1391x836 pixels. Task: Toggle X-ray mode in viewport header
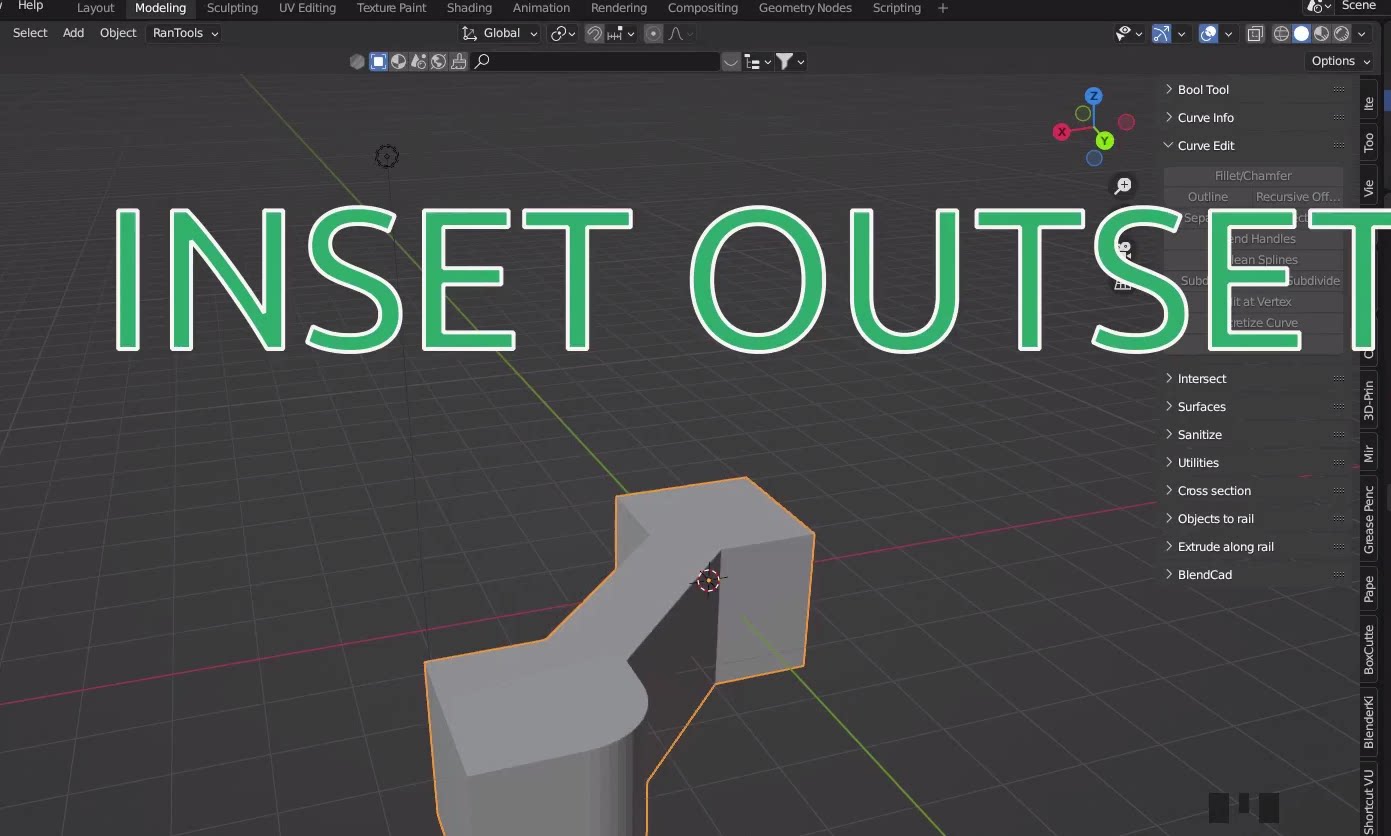click(x=1256, y=33)
